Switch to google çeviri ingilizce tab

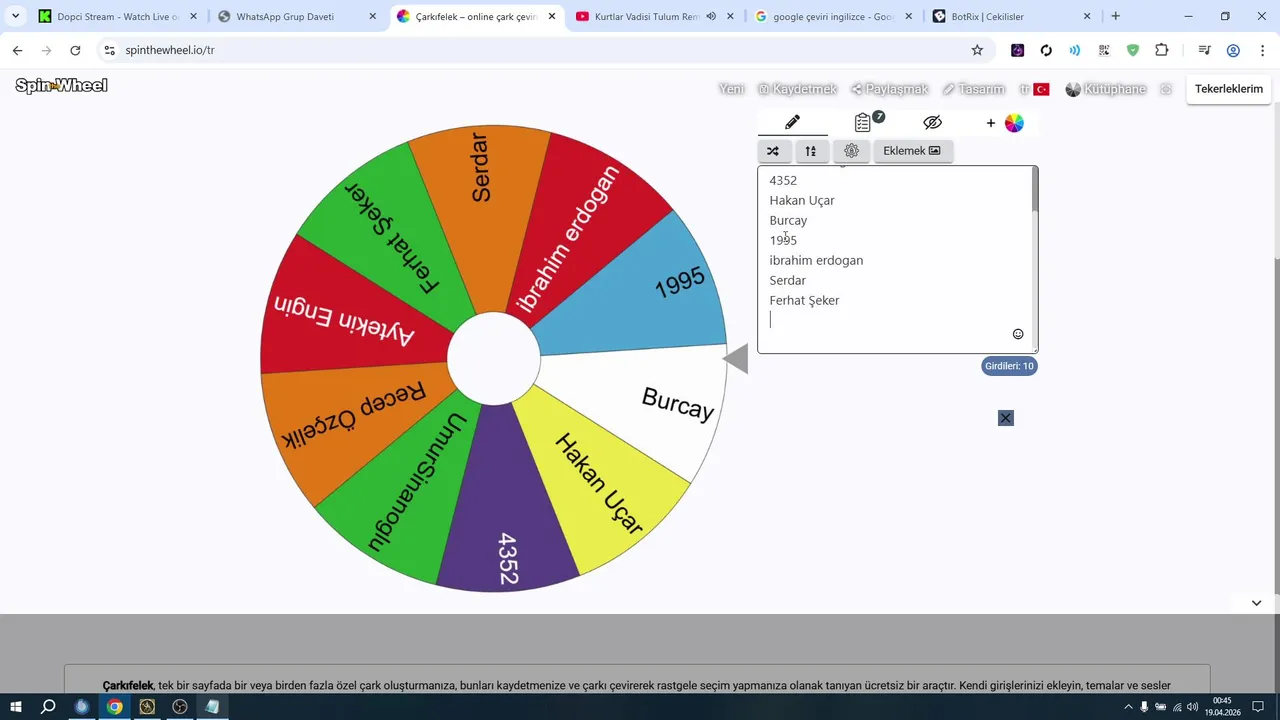coord(833,17)
